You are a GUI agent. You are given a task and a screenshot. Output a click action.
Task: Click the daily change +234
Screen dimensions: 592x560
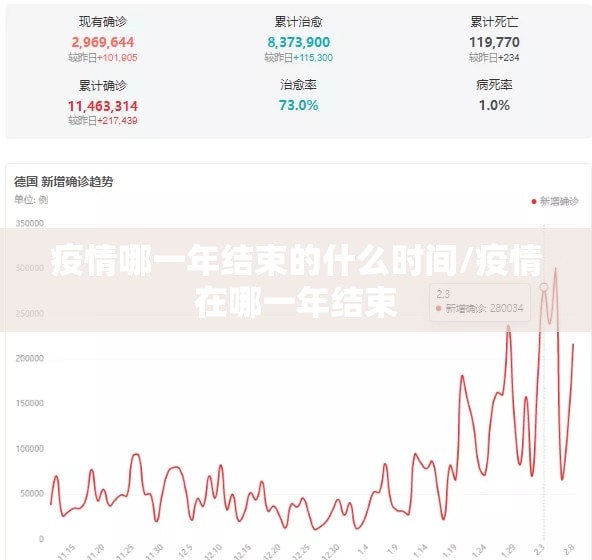pyautogui.click(x=509, y=58)
